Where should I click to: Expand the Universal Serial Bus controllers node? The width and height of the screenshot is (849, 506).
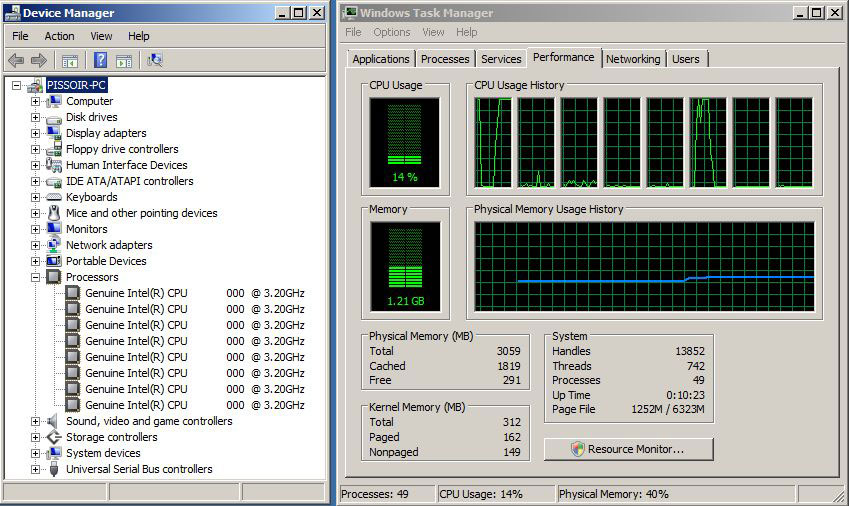click(35, 469)
